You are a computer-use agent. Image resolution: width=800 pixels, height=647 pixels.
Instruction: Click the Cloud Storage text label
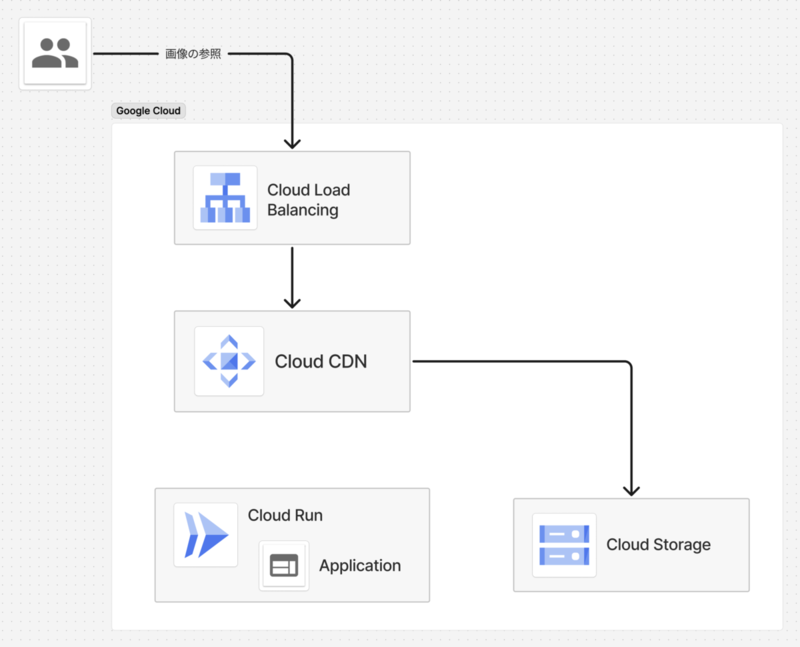(x=658, y=545)
